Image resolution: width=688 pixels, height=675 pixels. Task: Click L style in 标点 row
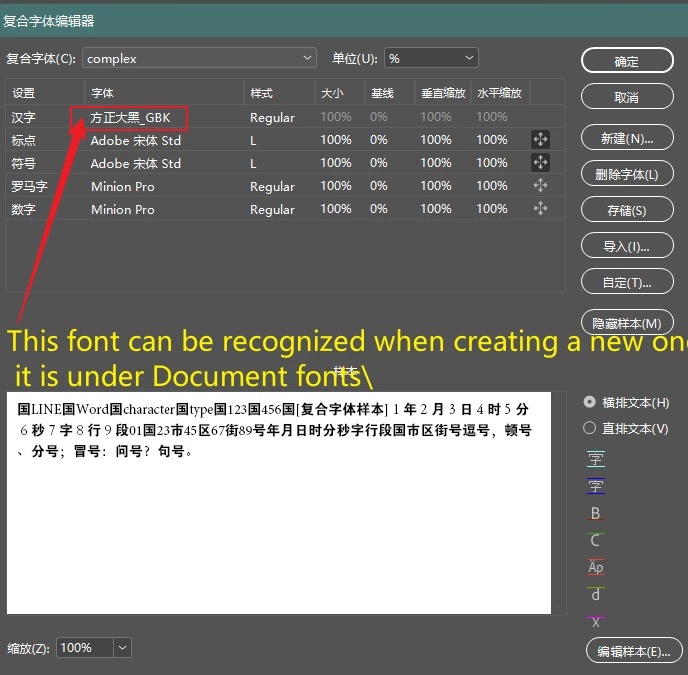pos(253,140)
